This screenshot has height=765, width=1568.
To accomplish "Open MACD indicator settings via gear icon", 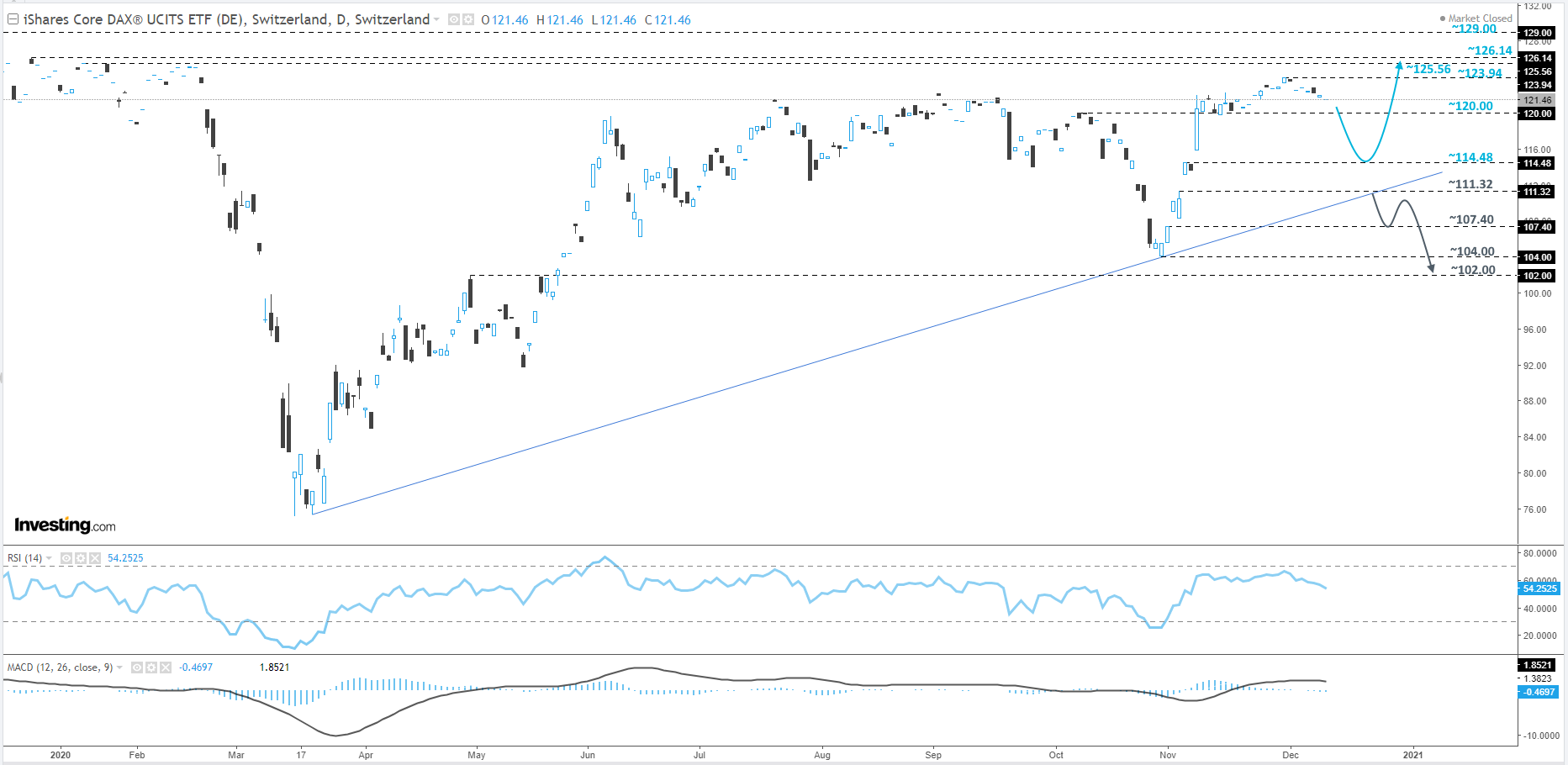I will (151, 667).
